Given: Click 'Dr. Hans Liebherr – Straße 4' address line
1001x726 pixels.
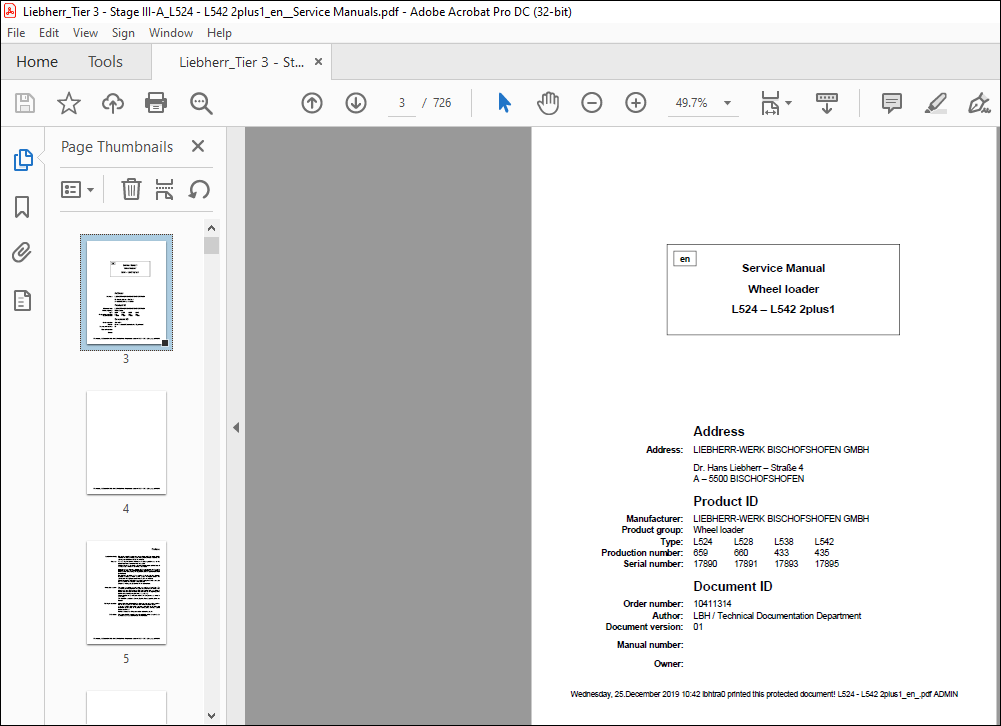Looking at the screenshot, I should pyautogui.click(x=748, y=467).
